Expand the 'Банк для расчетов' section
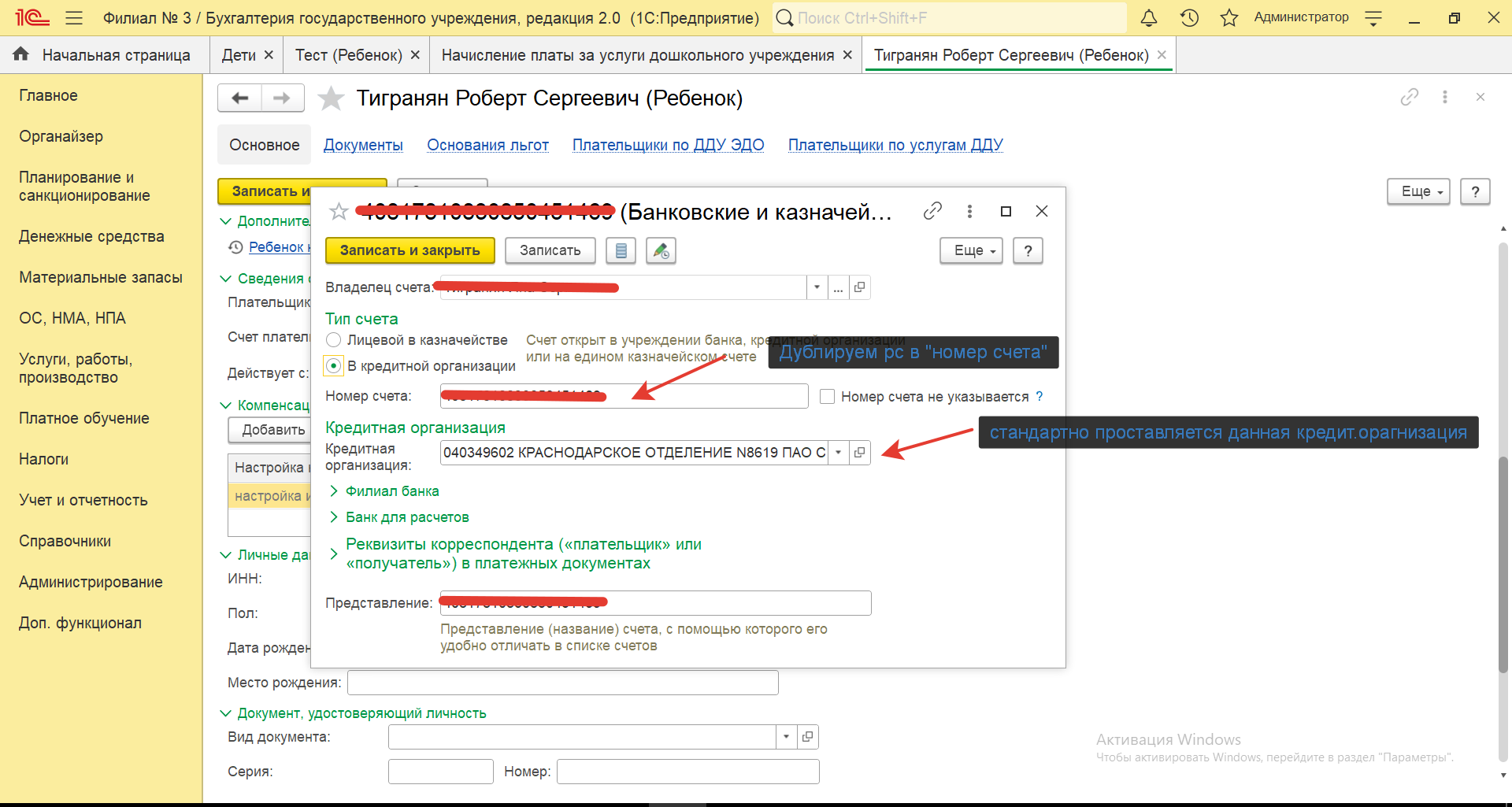 406,517
